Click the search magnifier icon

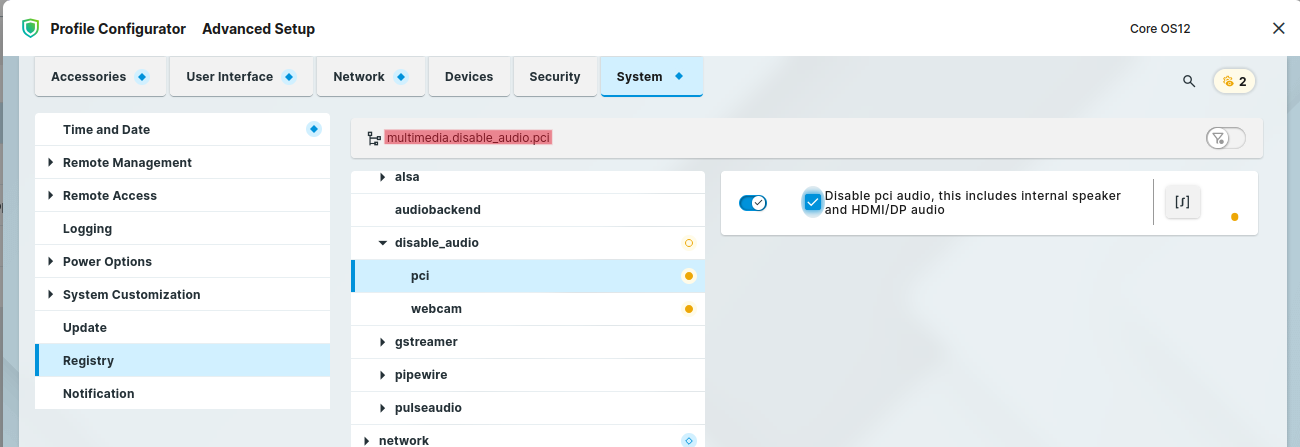pos(1189,82)
